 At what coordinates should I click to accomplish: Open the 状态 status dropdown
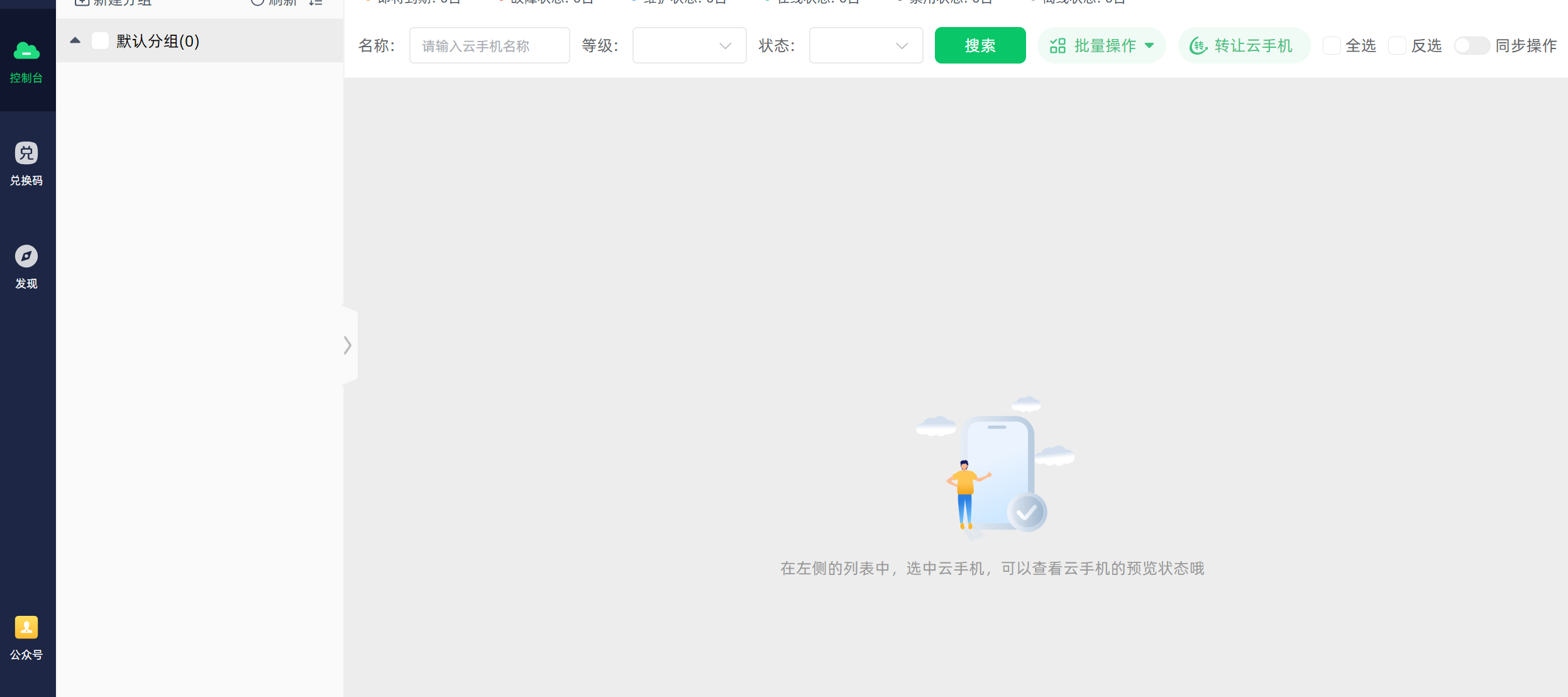(865, 45)
